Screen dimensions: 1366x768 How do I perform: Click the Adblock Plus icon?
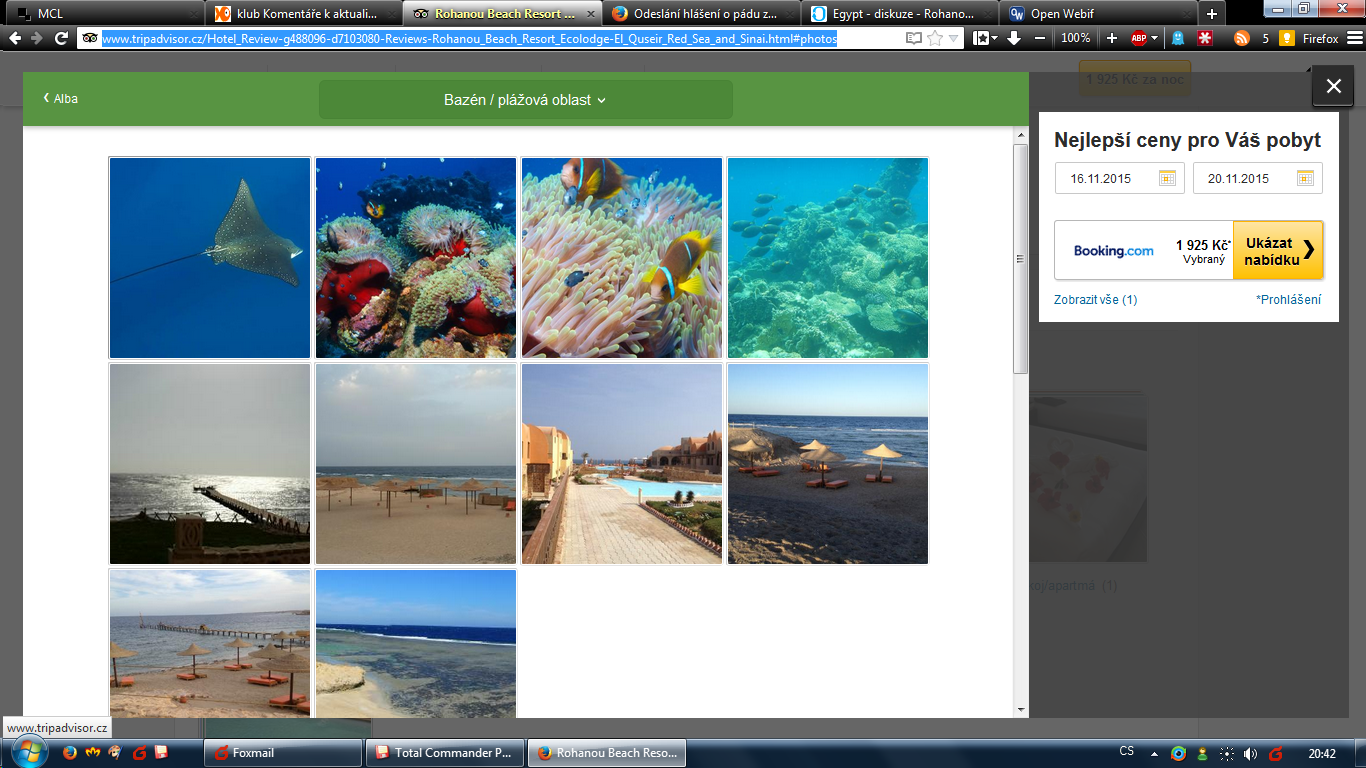1138,38
